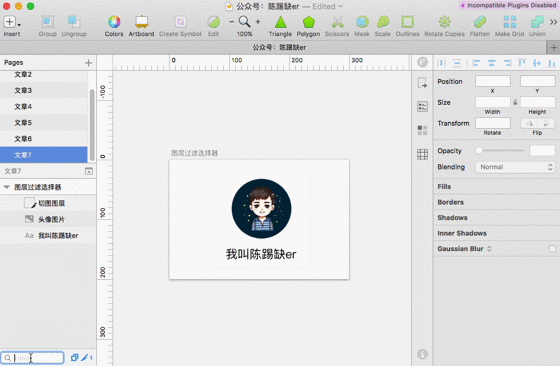The image size is (560, 366).
Task: Click the Incompatible Plugins Disabled notice
Action: [508, 5]
